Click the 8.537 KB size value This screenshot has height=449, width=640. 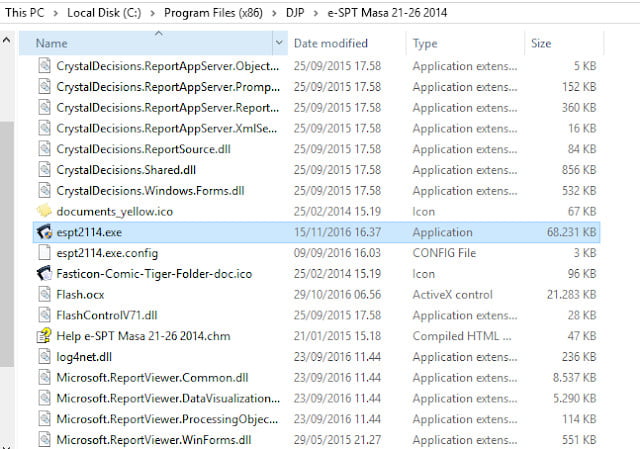coord(575,378)
